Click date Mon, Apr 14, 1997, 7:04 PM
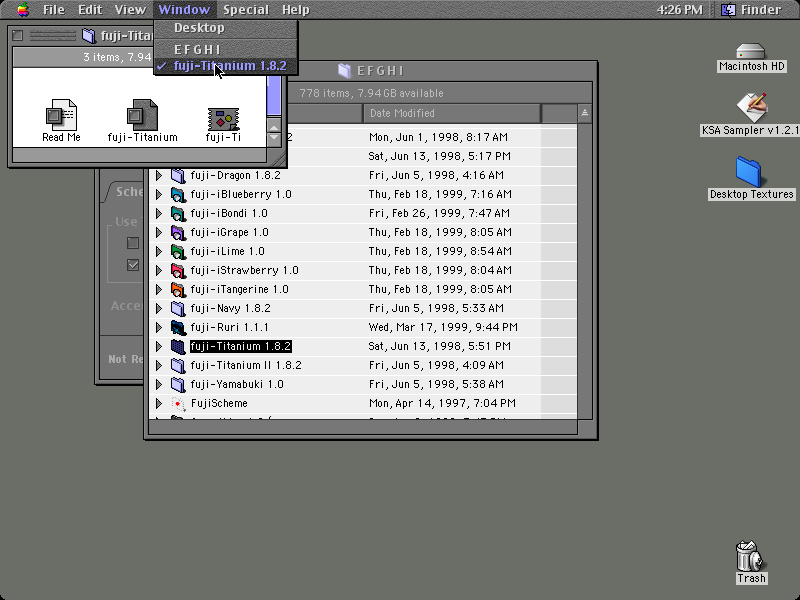Viewport: 800px width, 600px height. tap(442, 404)
